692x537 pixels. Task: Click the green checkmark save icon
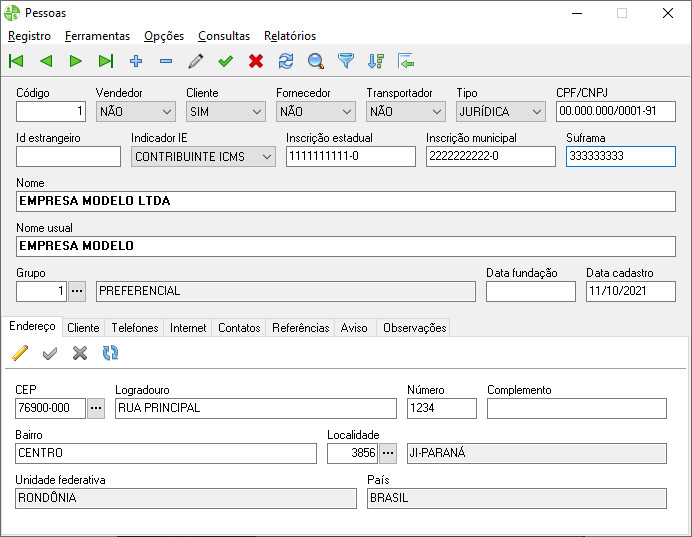[226, 62]
